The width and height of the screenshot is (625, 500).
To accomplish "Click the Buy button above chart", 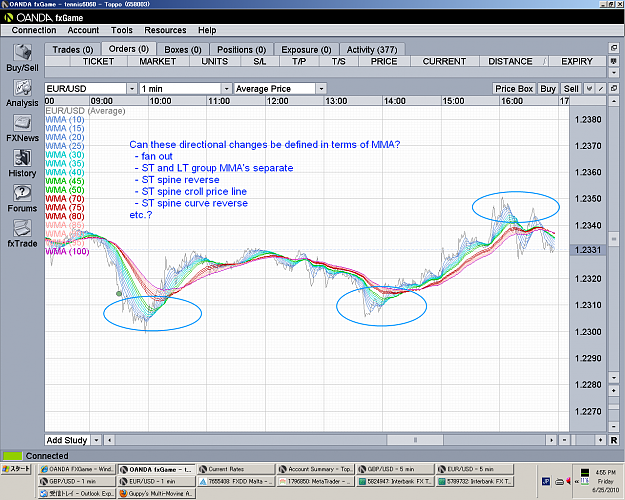I will tap(548, 89).
